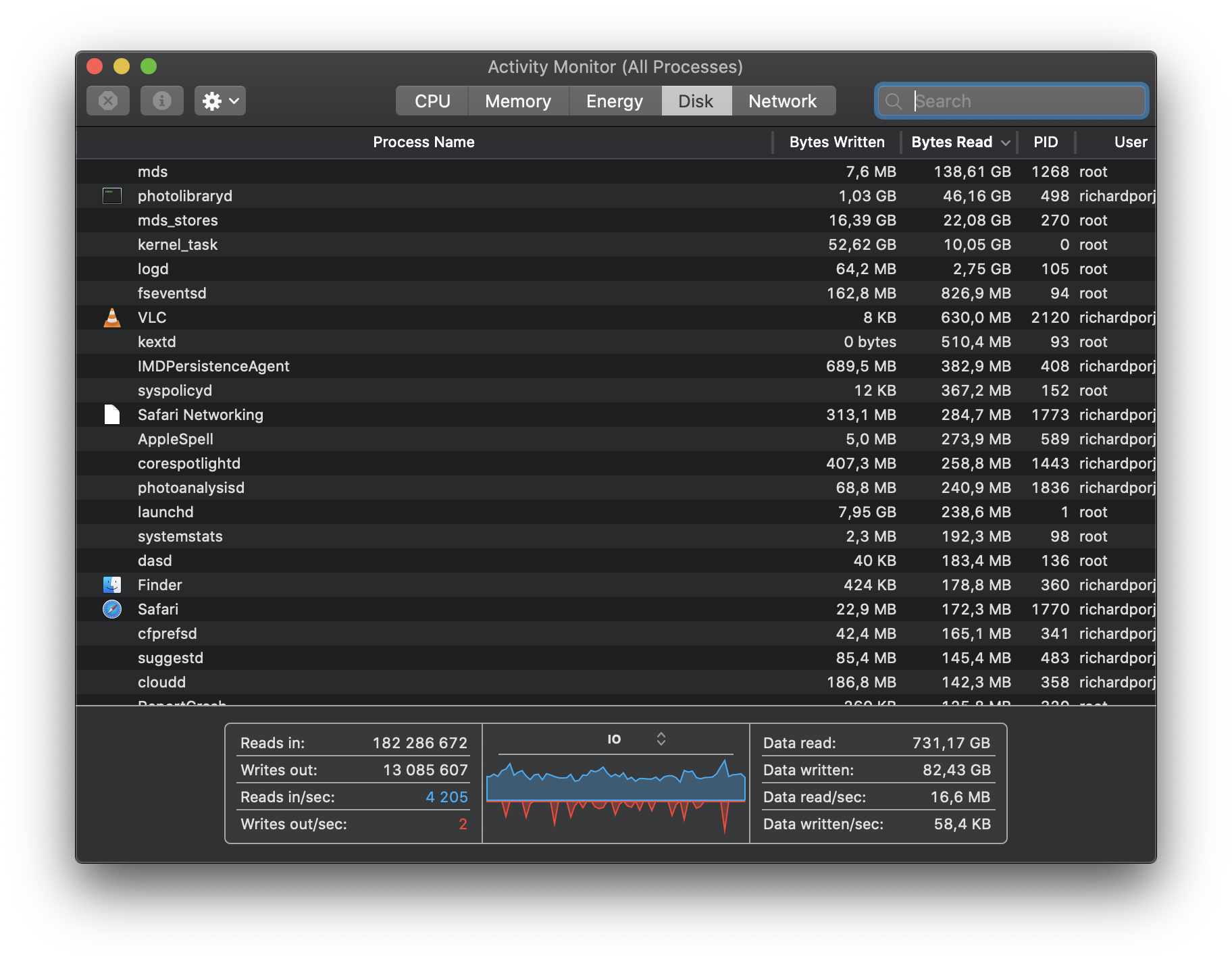This screenshot has height=963, width=1232.
Task: Click the Writes out value 13 085 607
Action: 426,770
